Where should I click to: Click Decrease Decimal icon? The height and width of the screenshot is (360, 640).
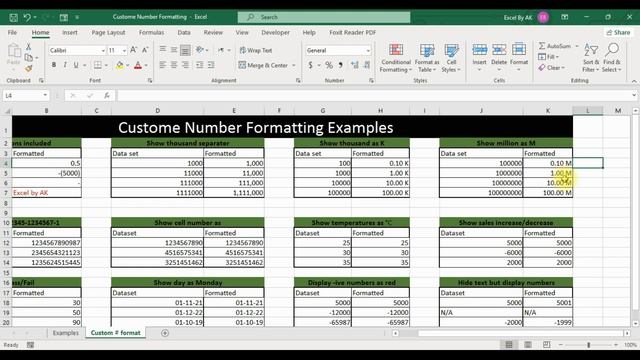point(367,65)
